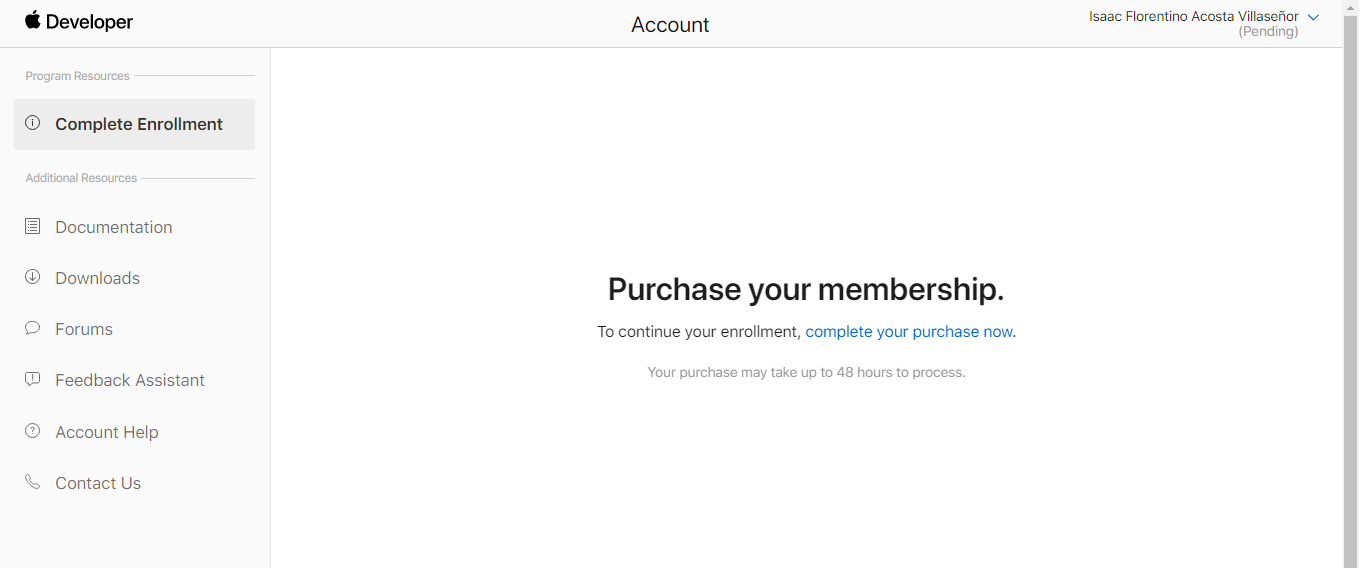Click the Apple logo icon
Viewport: 1360px width, 568px height.
tap(33, 21)
